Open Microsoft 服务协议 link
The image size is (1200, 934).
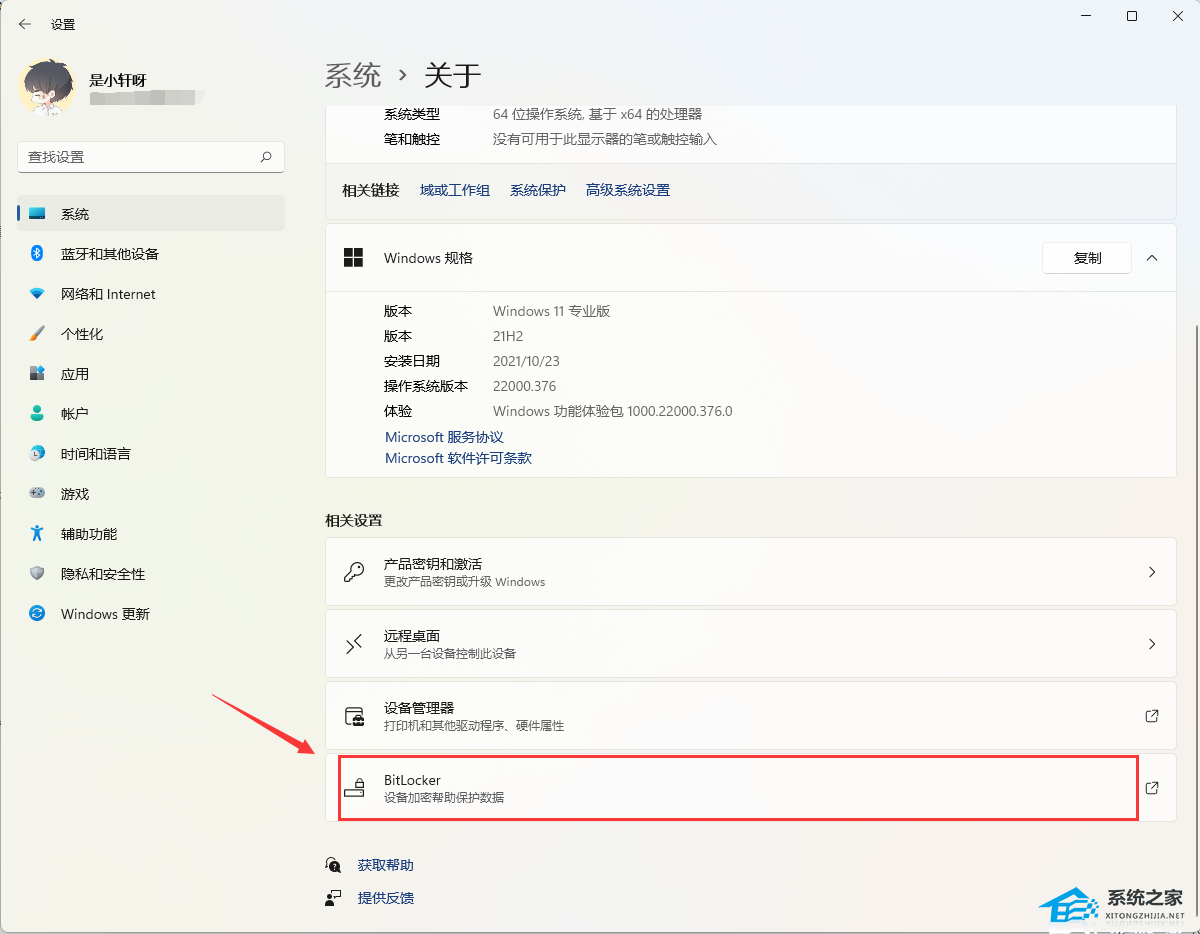click(x=444, y=437)
